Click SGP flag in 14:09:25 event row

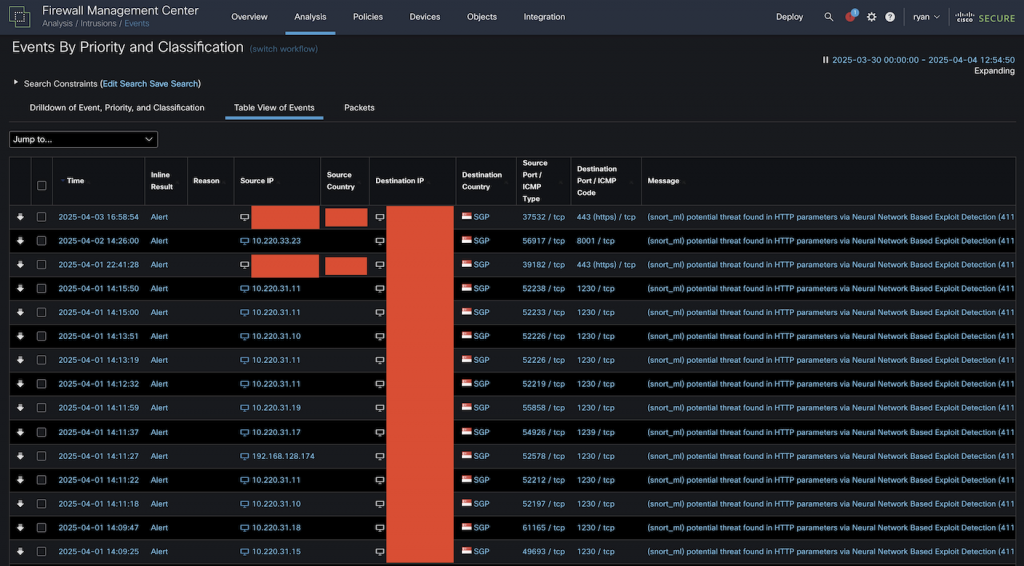[x=466, y=551]
